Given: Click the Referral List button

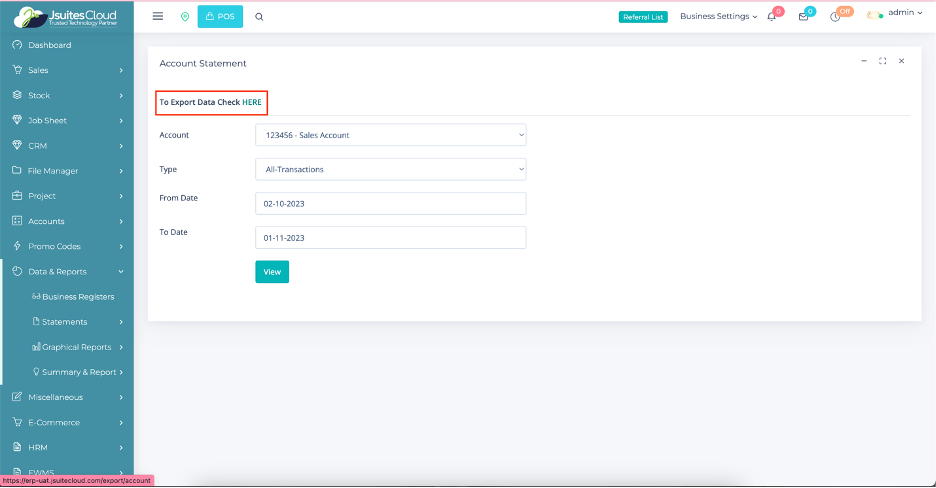Looking at the screenshot, I should click(643, 17).
